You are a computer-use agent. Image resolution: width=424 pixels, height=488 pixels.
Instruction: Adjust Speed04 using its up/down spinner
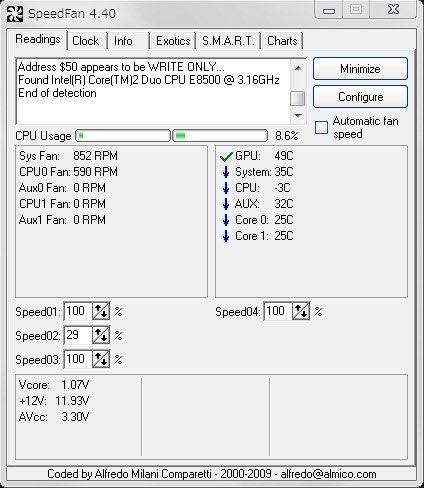[x=301, y=311]
